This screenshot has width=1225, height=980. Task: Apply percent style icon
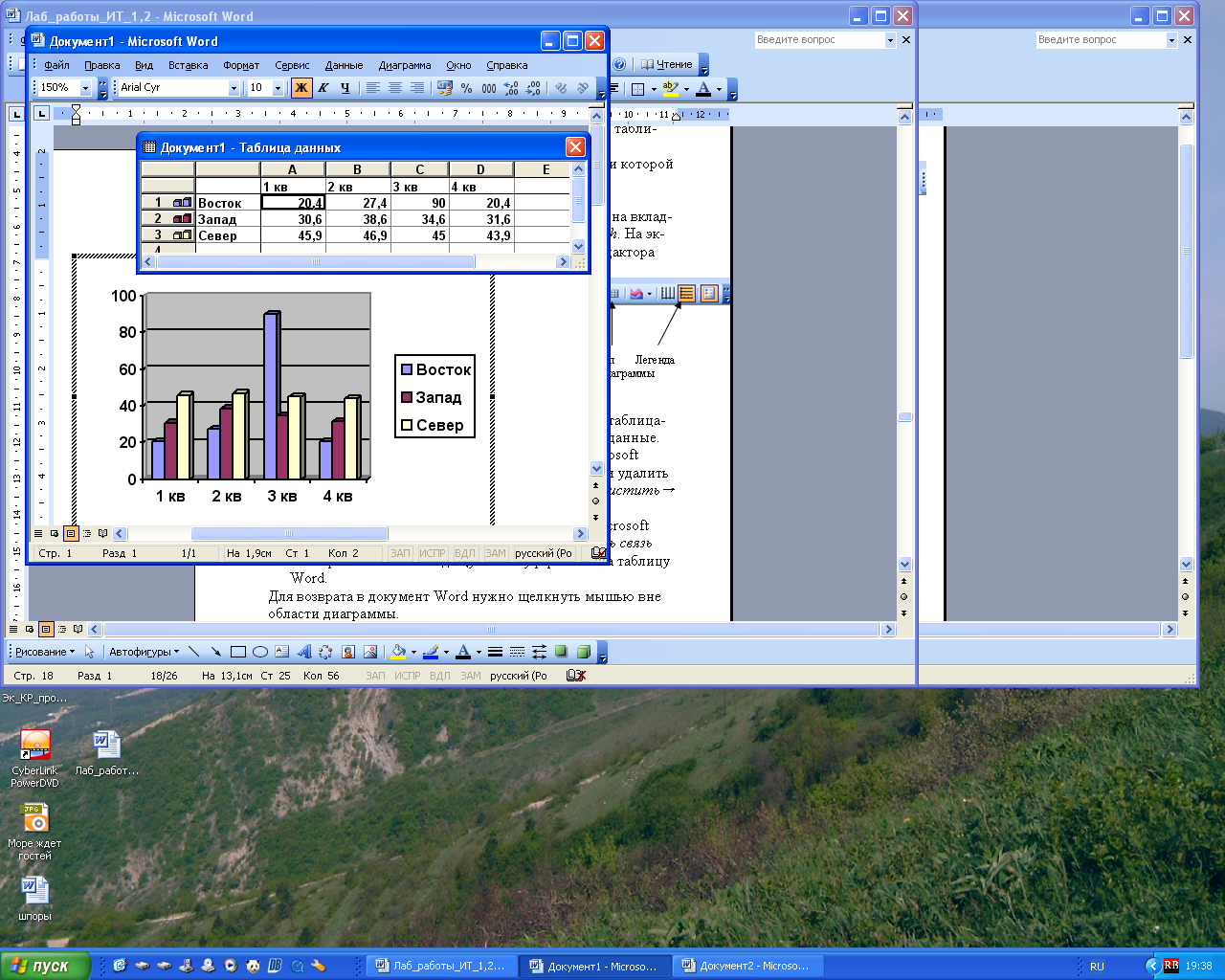pyautogui.click(x=467, y=88)
